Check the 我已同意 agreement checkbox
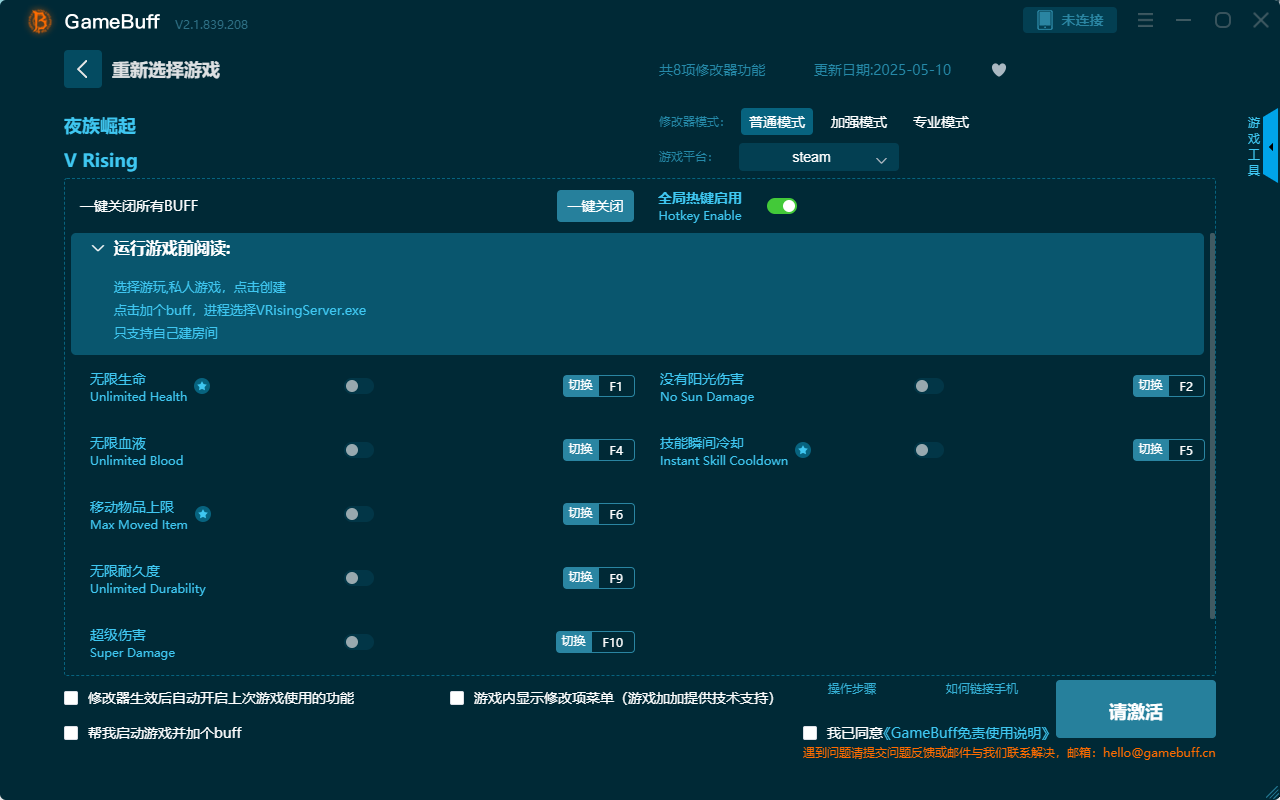 tap(809, 733)
